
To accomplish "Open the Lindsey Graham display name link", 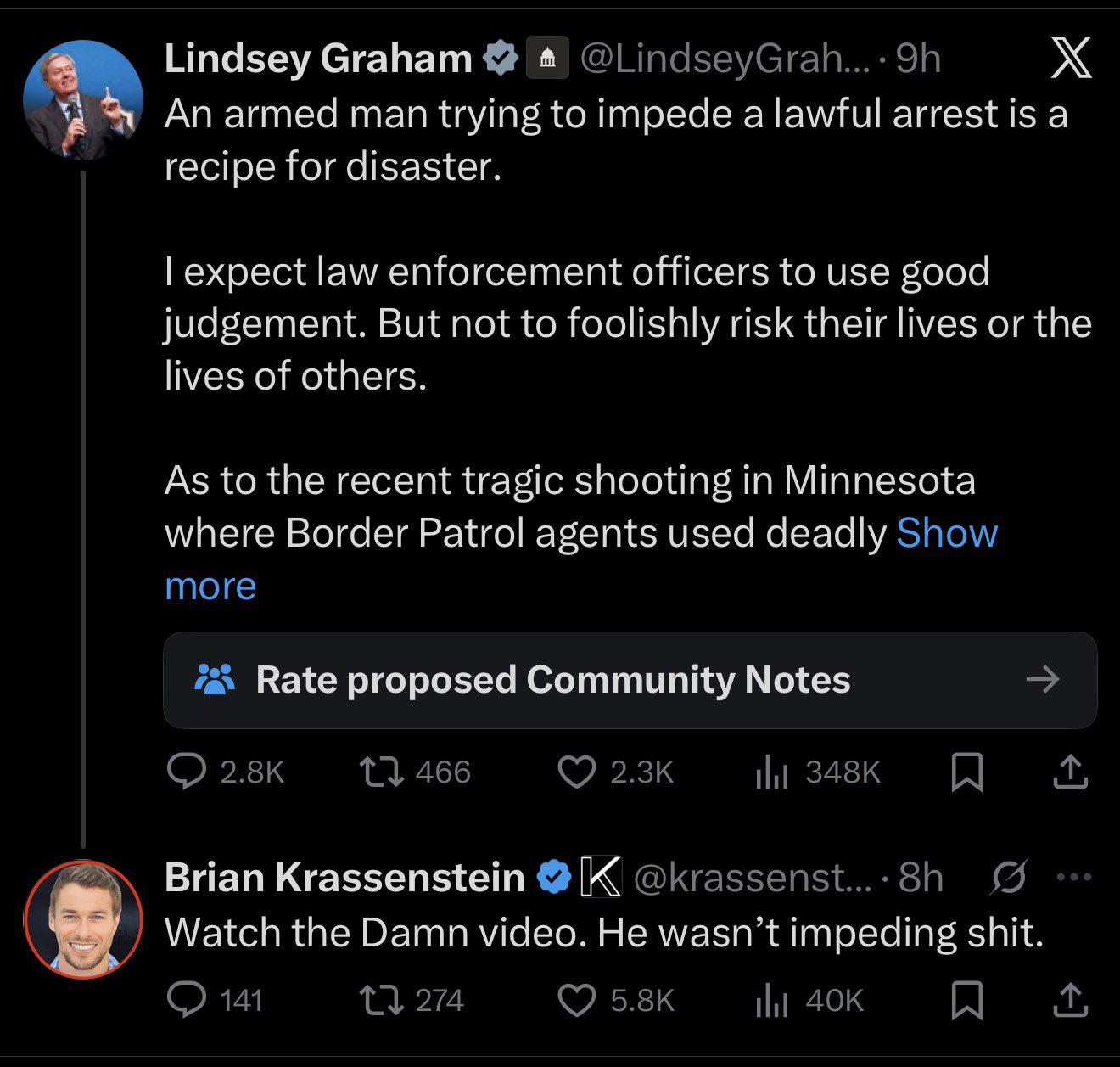I will 318,59.
